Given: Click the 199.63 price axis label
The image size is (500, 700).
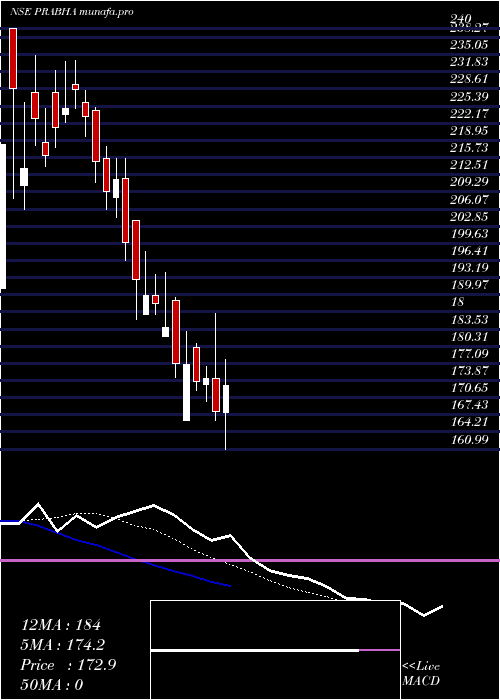Looking at the screenshot, I should pos(469,233).
